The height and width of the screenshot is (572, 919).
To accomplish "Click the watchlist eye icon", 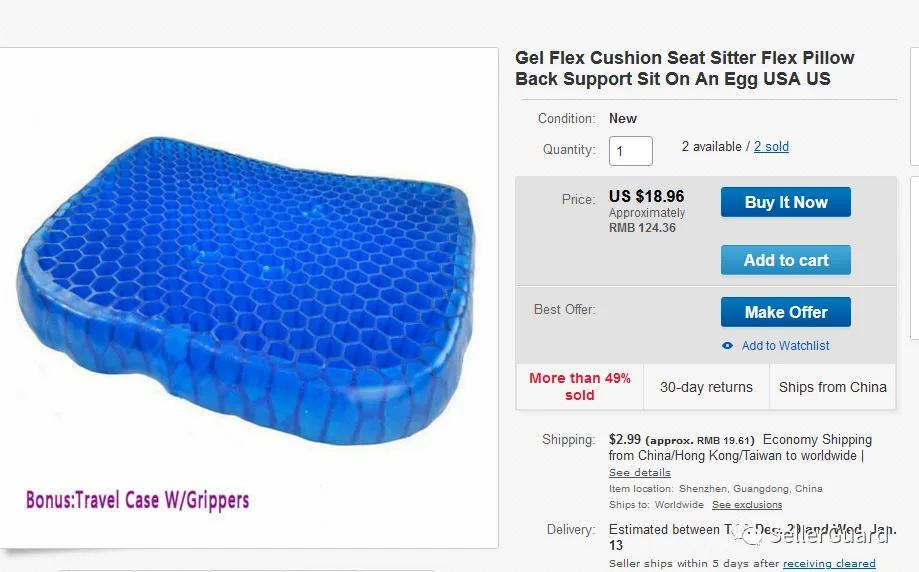I will pos(727,346).
